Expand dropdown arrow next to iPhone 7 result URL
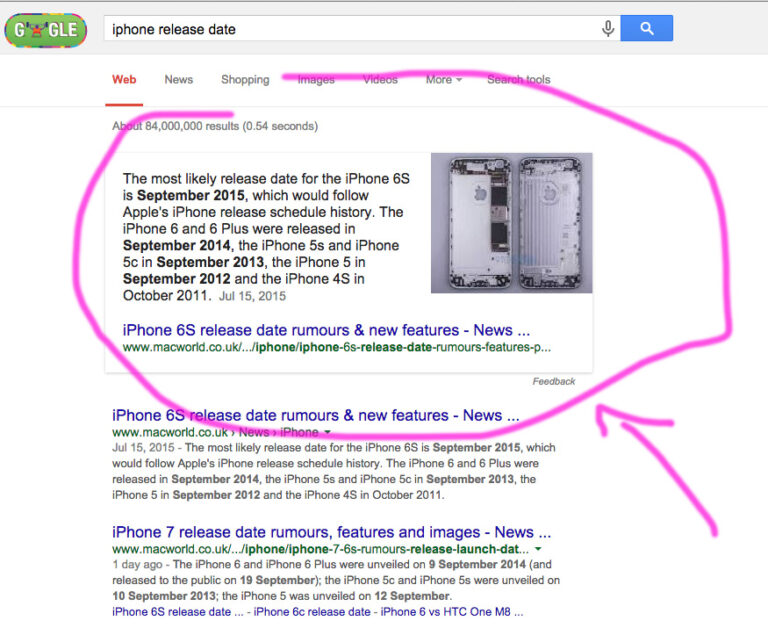 pos(538,549)
